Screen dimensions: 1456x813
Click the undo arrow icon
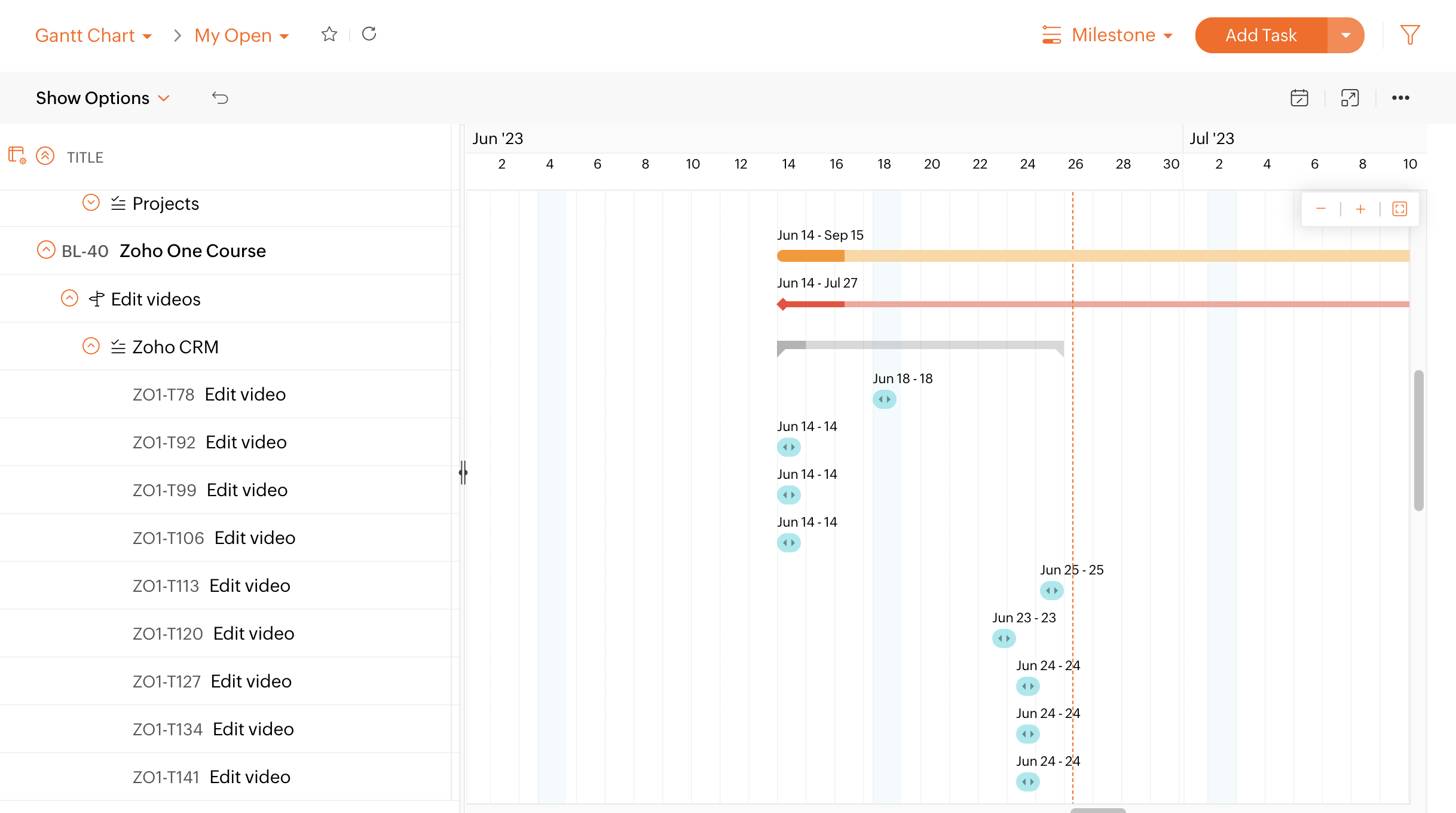click(x=220, y=98)
